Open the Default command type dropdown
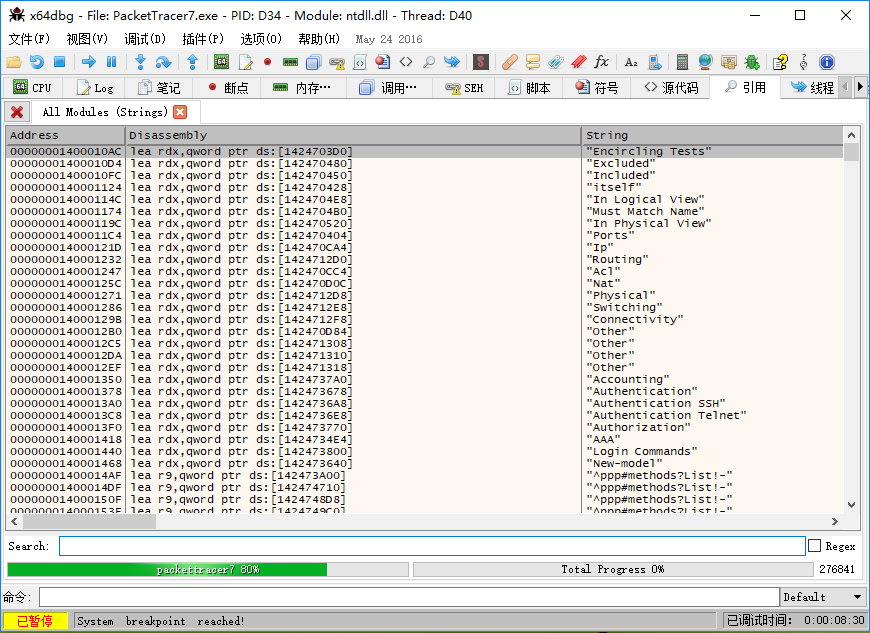Image resolution: width=870 pixels, height=633 pixels. click(823, 597)
